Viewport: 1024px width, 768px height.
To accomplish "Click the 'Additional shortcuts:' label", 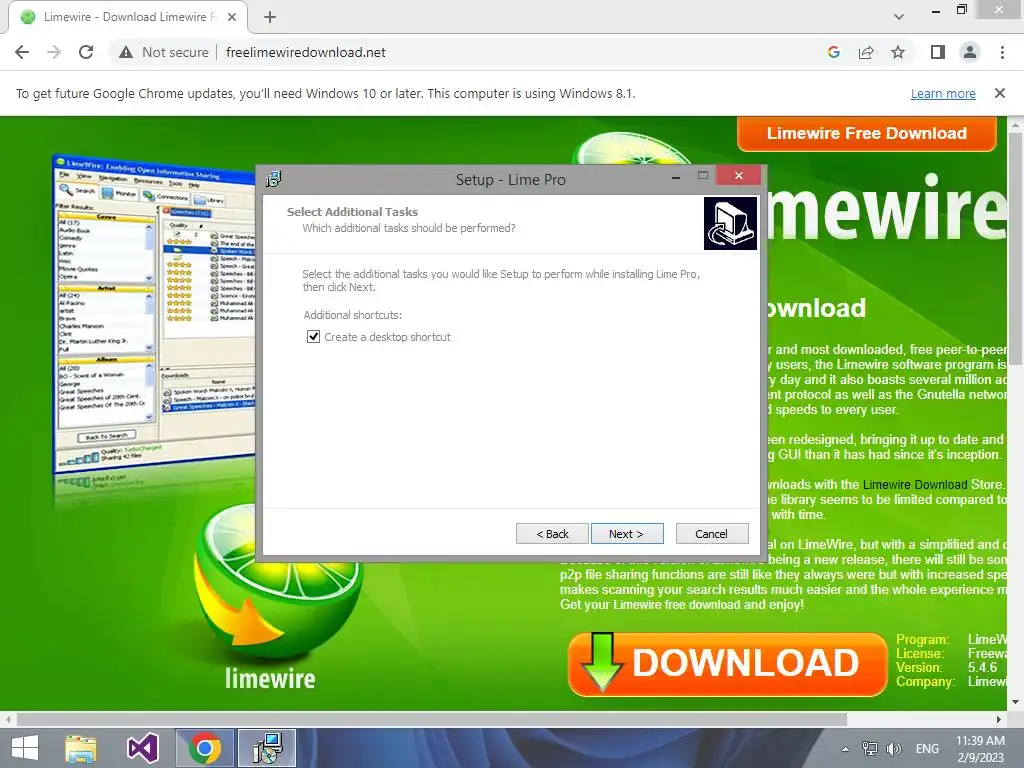I will click(x=353, y=315).
